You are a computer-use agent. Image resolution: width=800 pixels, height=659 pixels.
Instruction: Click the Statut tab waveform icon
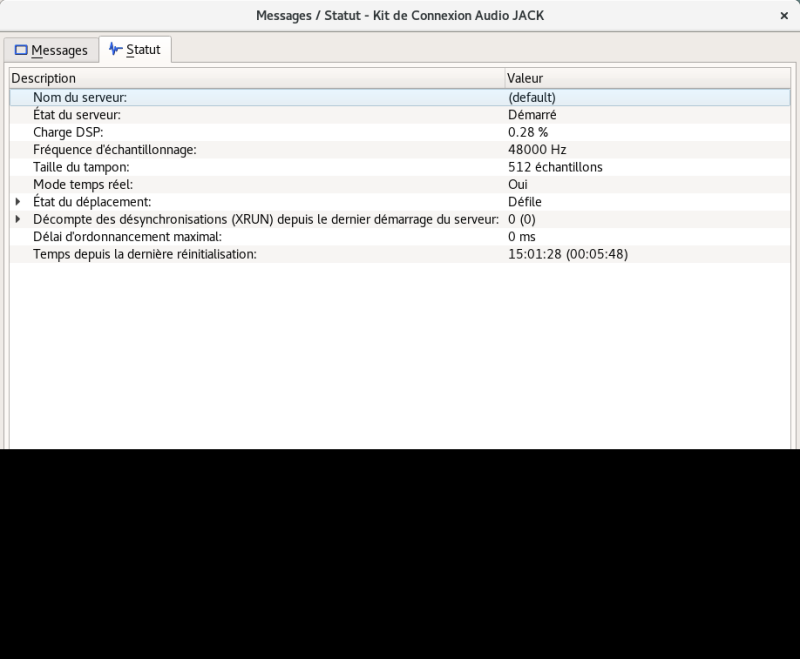pyautogui.click(x=115, y=49)
